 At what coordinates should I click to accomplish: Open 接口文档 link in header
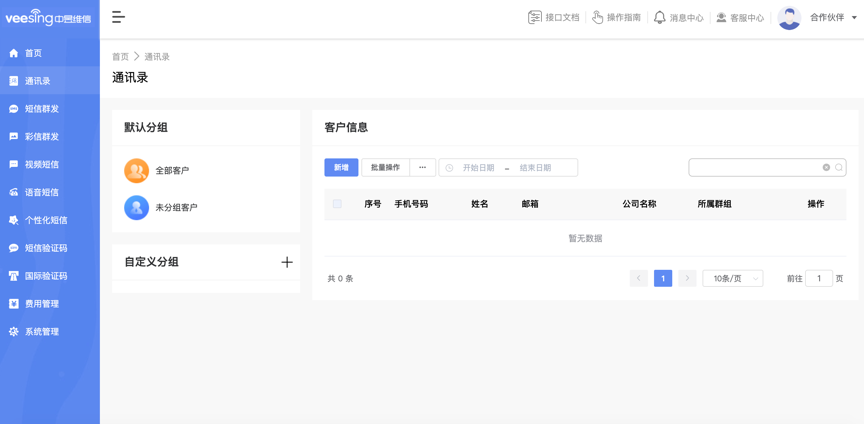(563, 18)
